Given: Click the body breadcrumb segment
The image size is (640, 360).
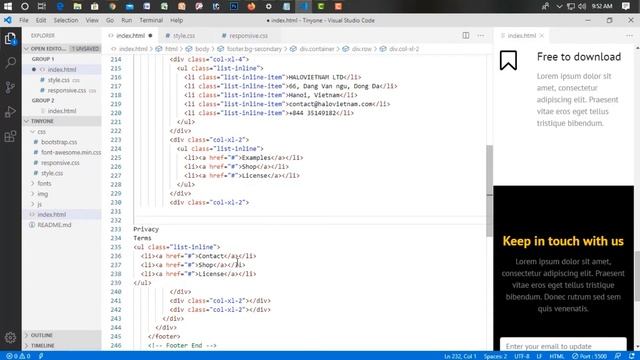Looking at the screenshot, I should pos(202,49).
